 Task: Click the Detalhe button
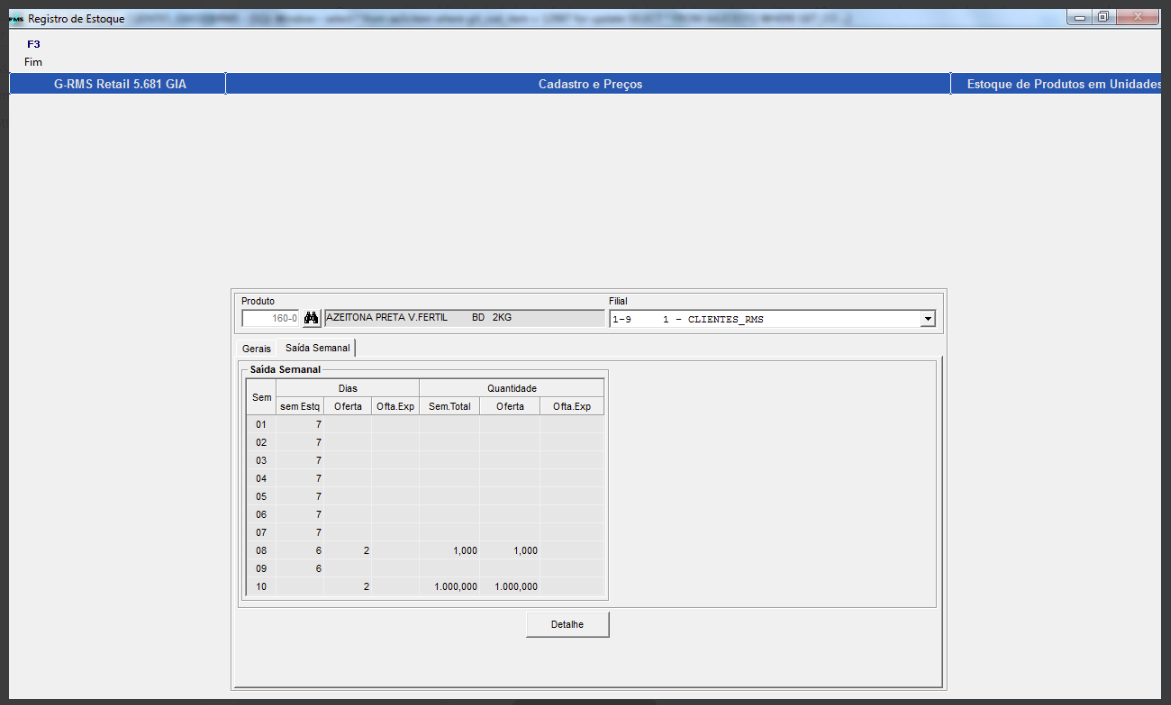[x=568, y=624]
